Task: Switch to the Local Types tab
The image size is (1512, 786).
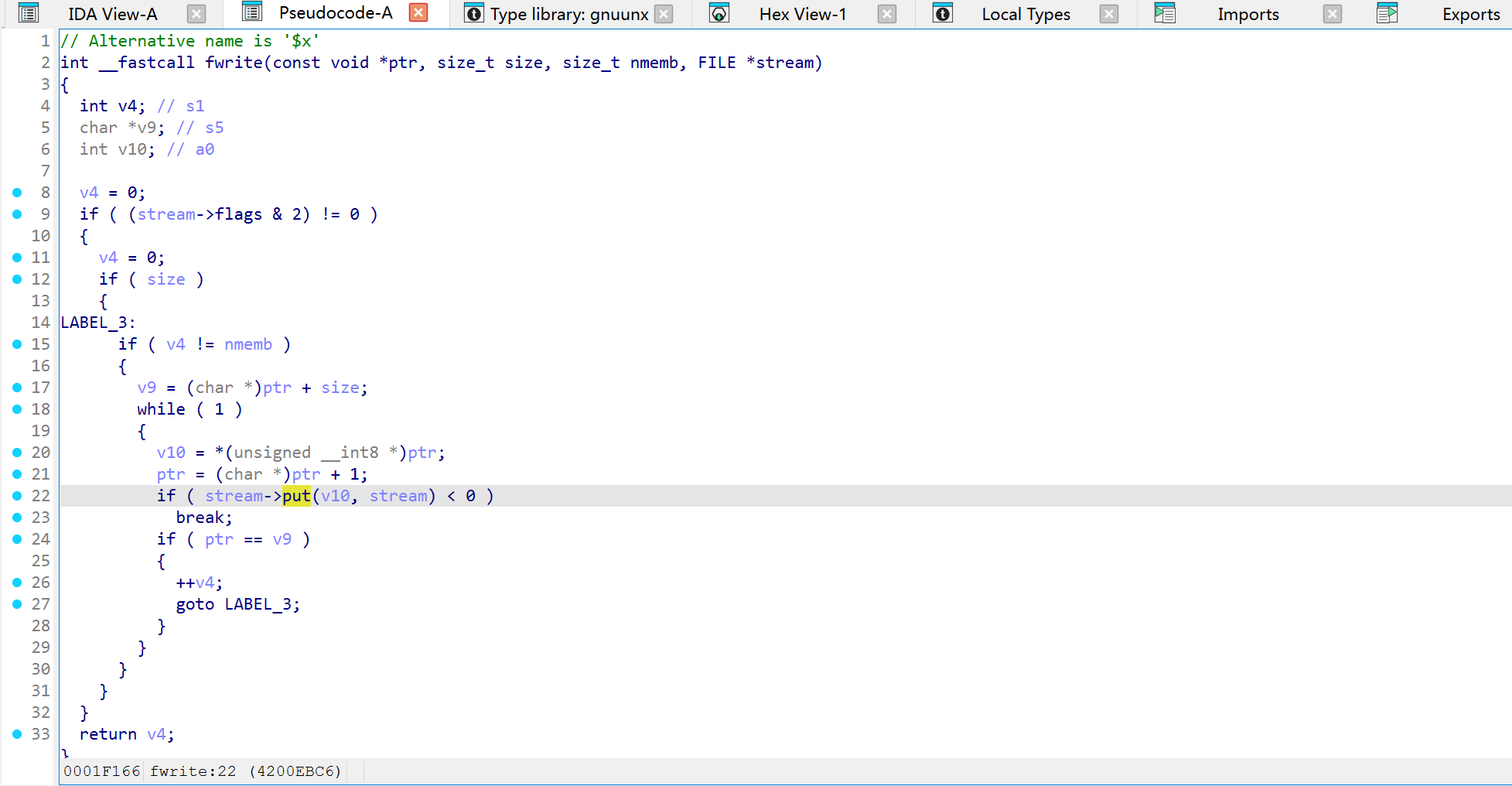Action: [x=1026, y=14]
